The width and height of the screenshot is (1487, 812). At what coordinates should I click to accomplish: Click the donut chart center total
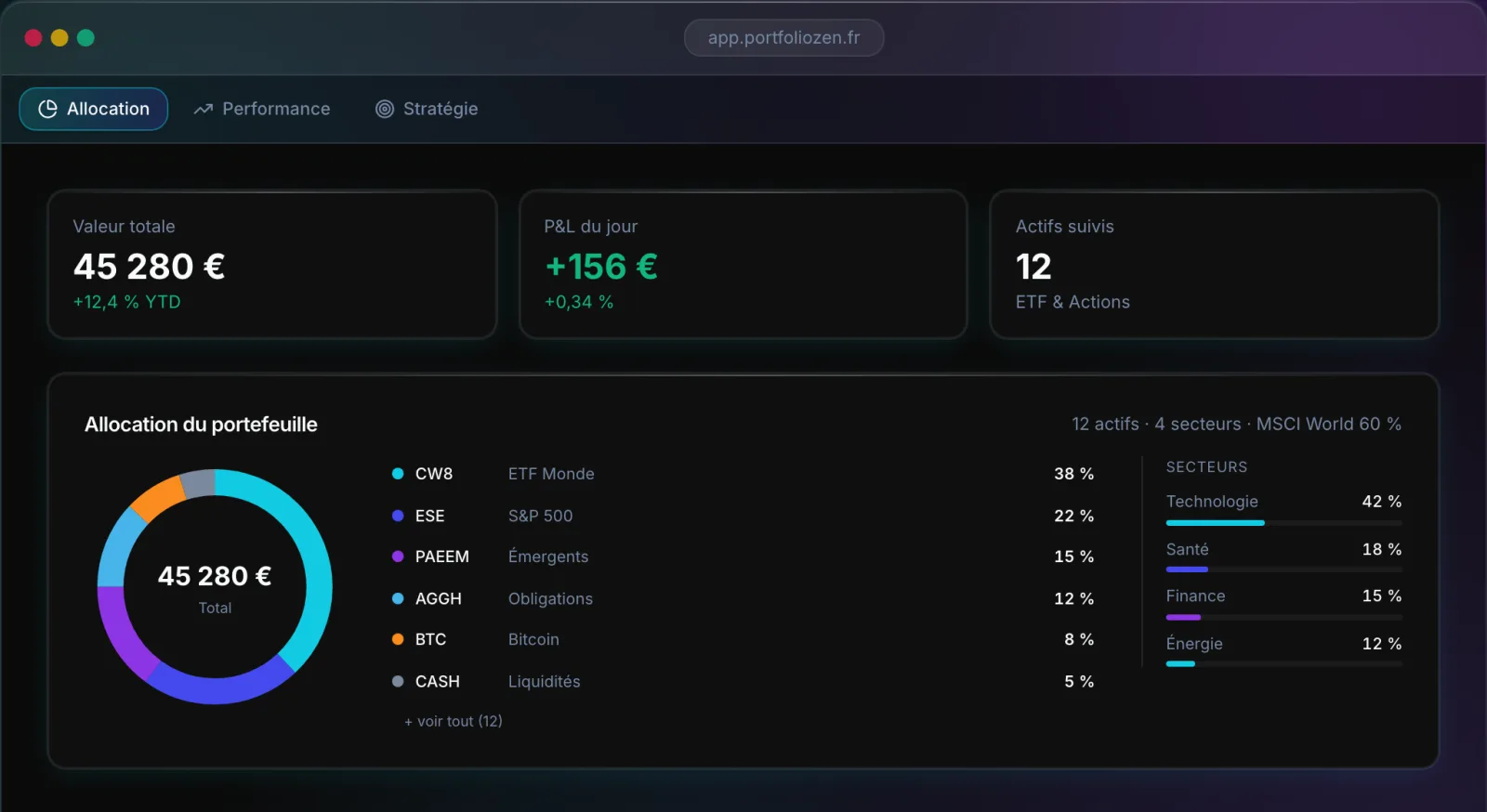point(215,587)
